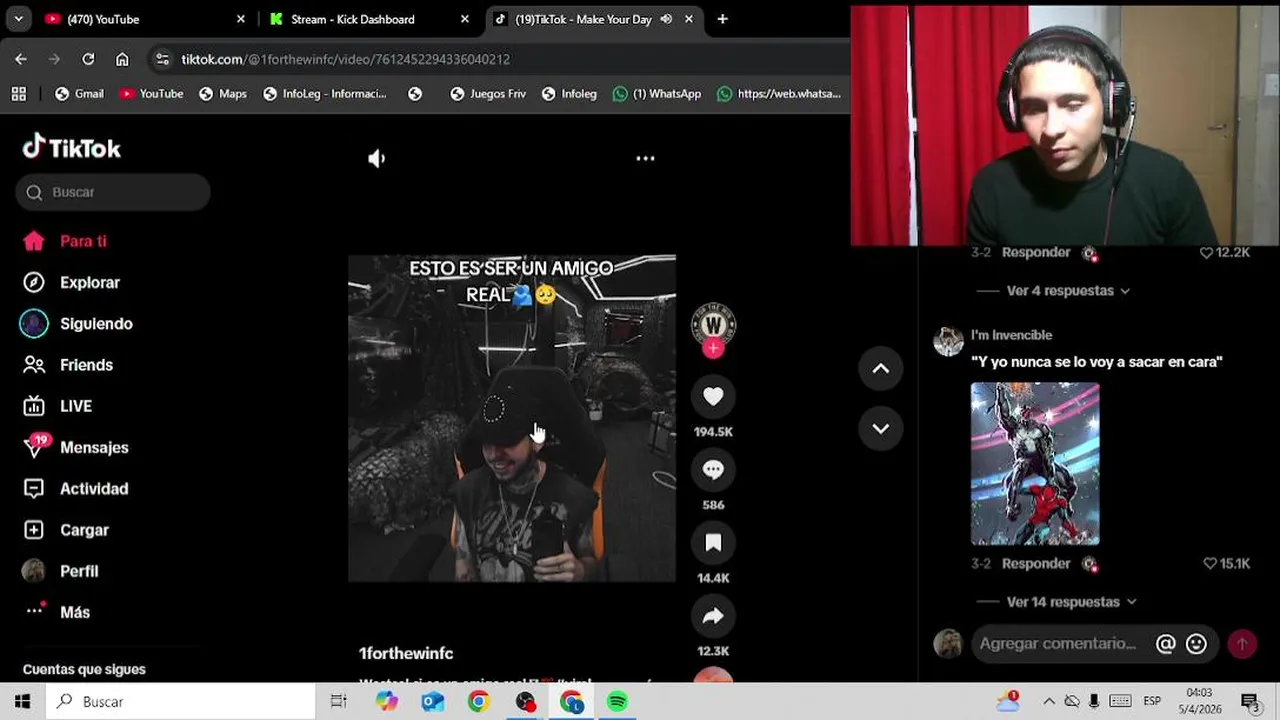The height and width of the screenshot is (720, 1280).
Task: Switch to the Stream - Kick Dashboard tab
Action: 370,19
